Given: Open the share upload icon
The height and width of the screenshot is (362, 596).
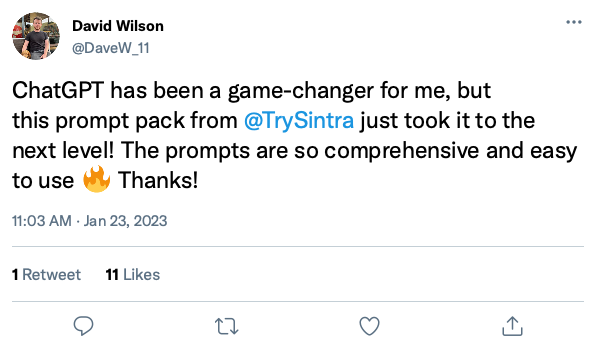Looking at the screenshot, I should pos(512,326).
